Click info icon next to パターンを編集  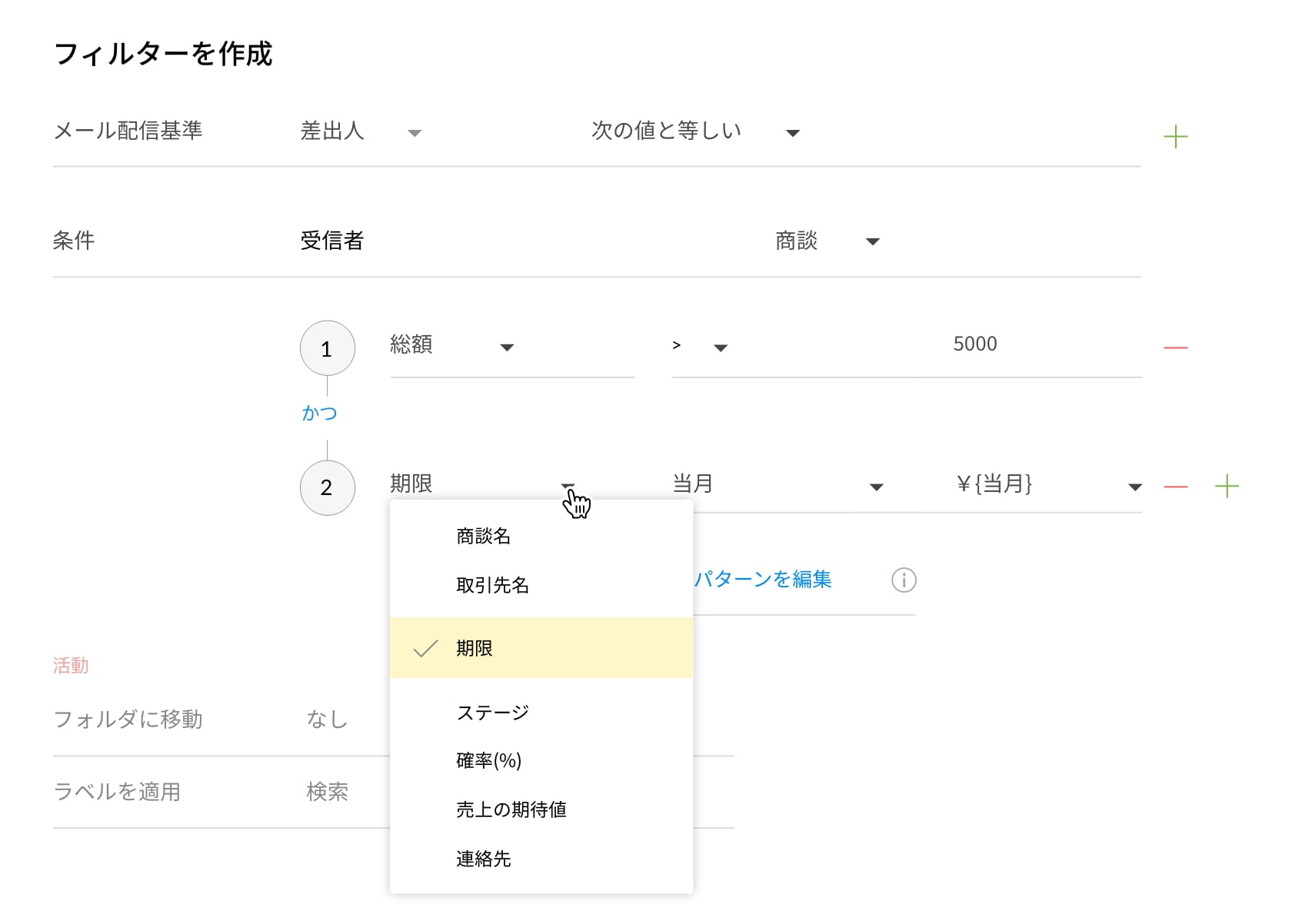click(x=904, y=580)
